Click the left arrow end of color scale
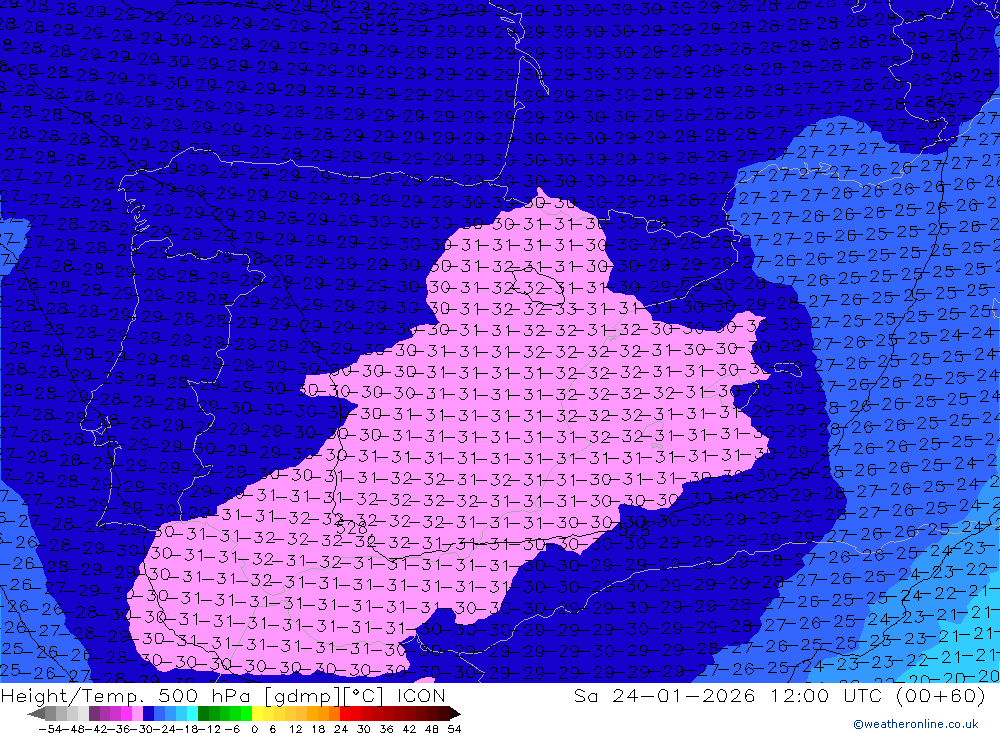Image resolution: width=1000 pixels, height=733 pixels. click(x=36, y=713)
